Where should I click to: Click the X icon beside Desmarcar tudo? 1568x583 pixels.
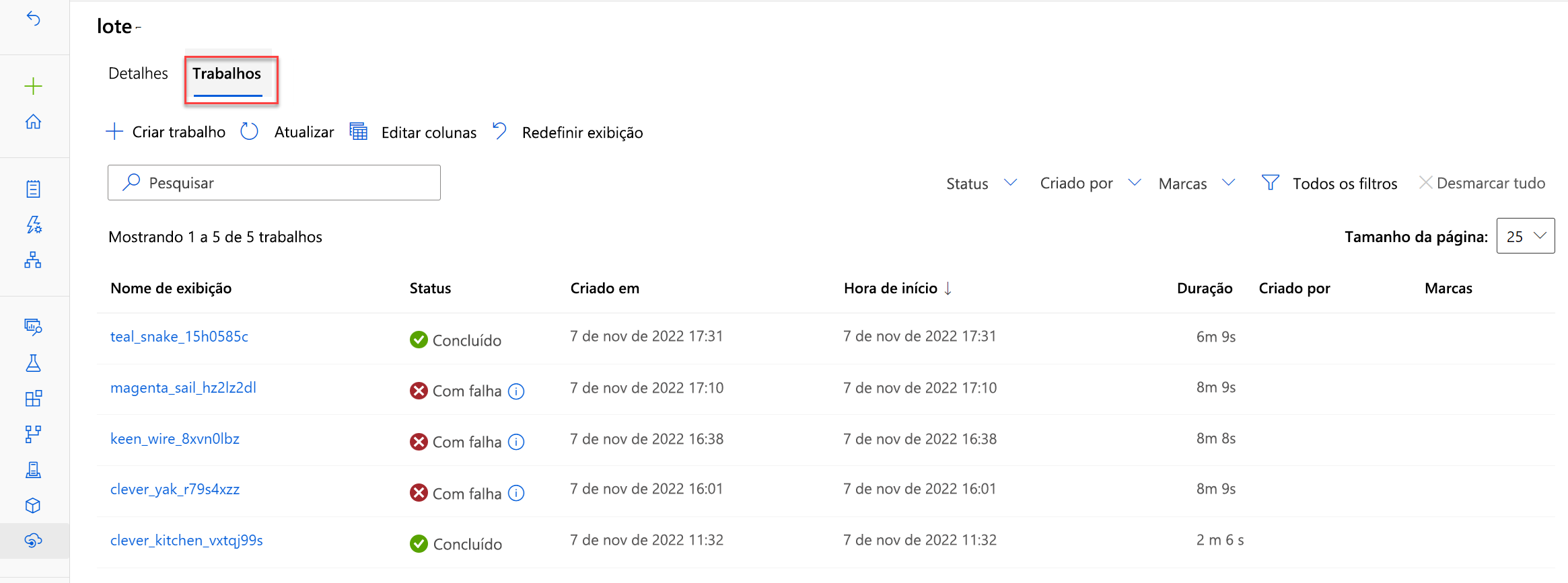coord(1425,182)
